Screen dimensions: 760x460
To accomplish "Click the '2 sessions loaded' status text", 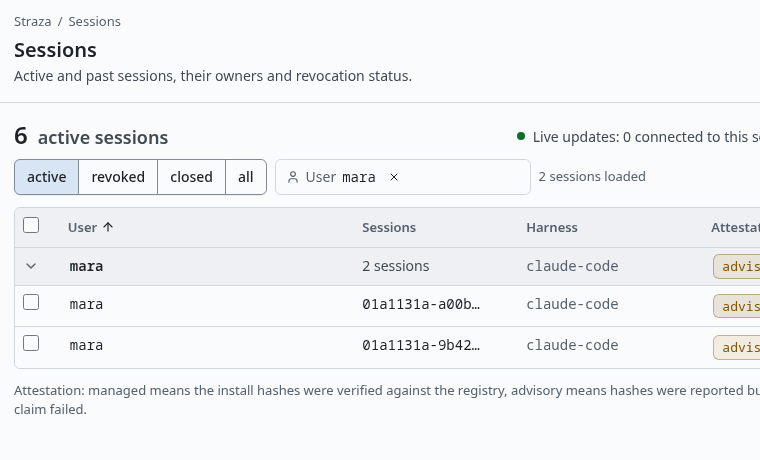I will 592,176.
